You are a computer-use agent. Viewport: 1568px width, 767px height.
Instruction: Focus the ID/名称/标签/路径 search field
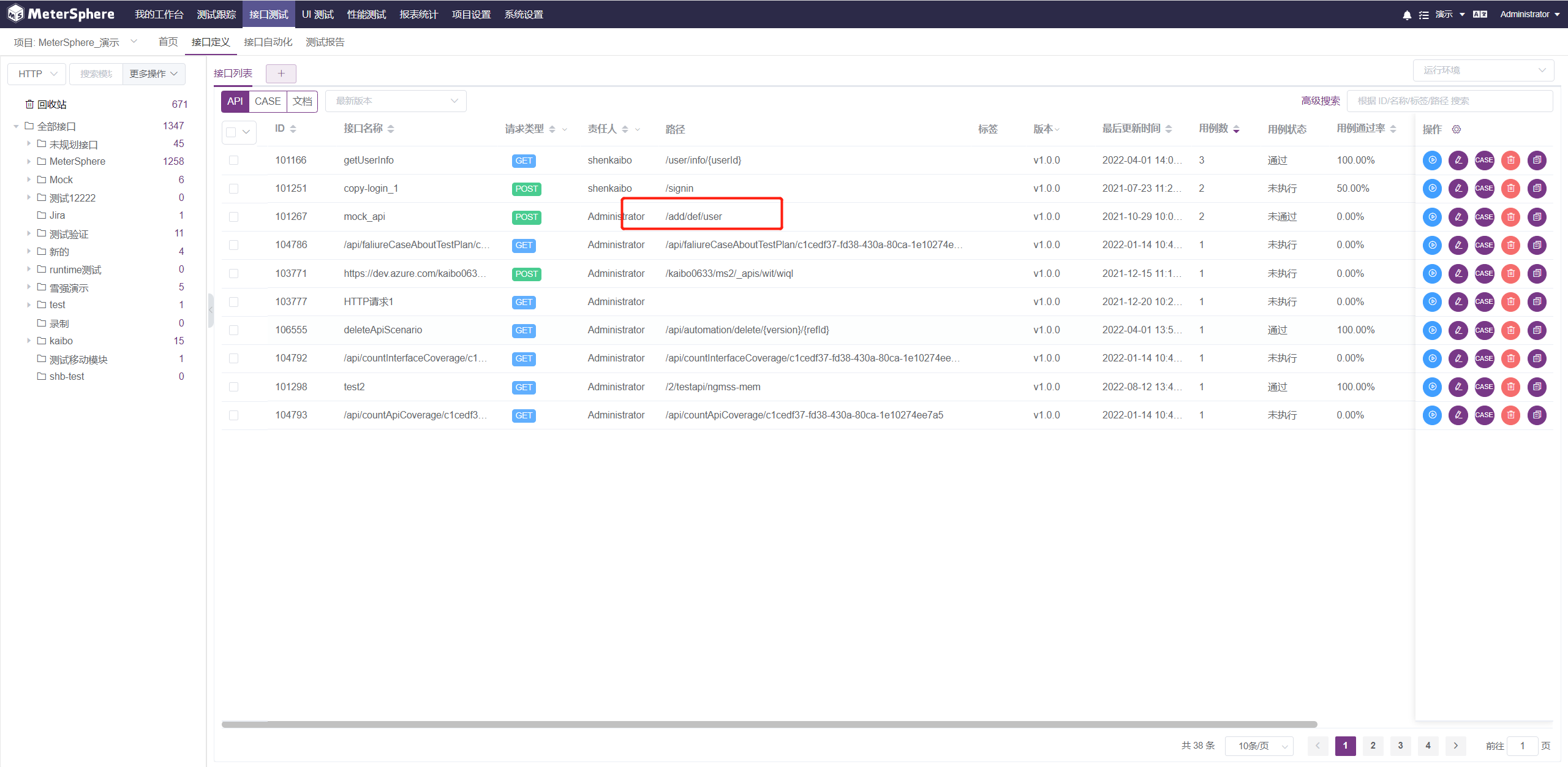[x=1449, y=101]
